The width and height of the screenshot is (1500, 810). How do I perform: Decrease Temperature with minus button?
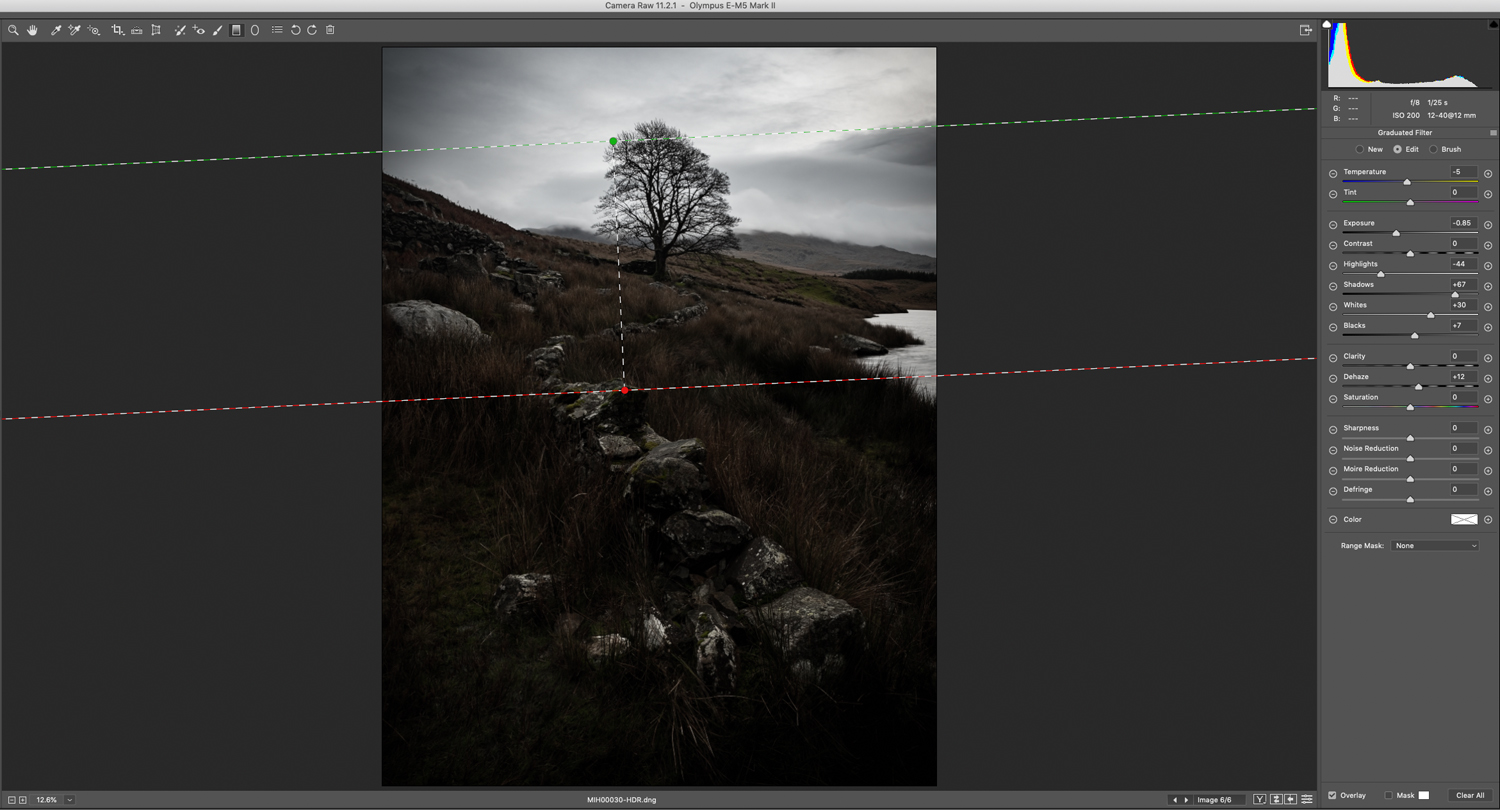coord(1333,174)
